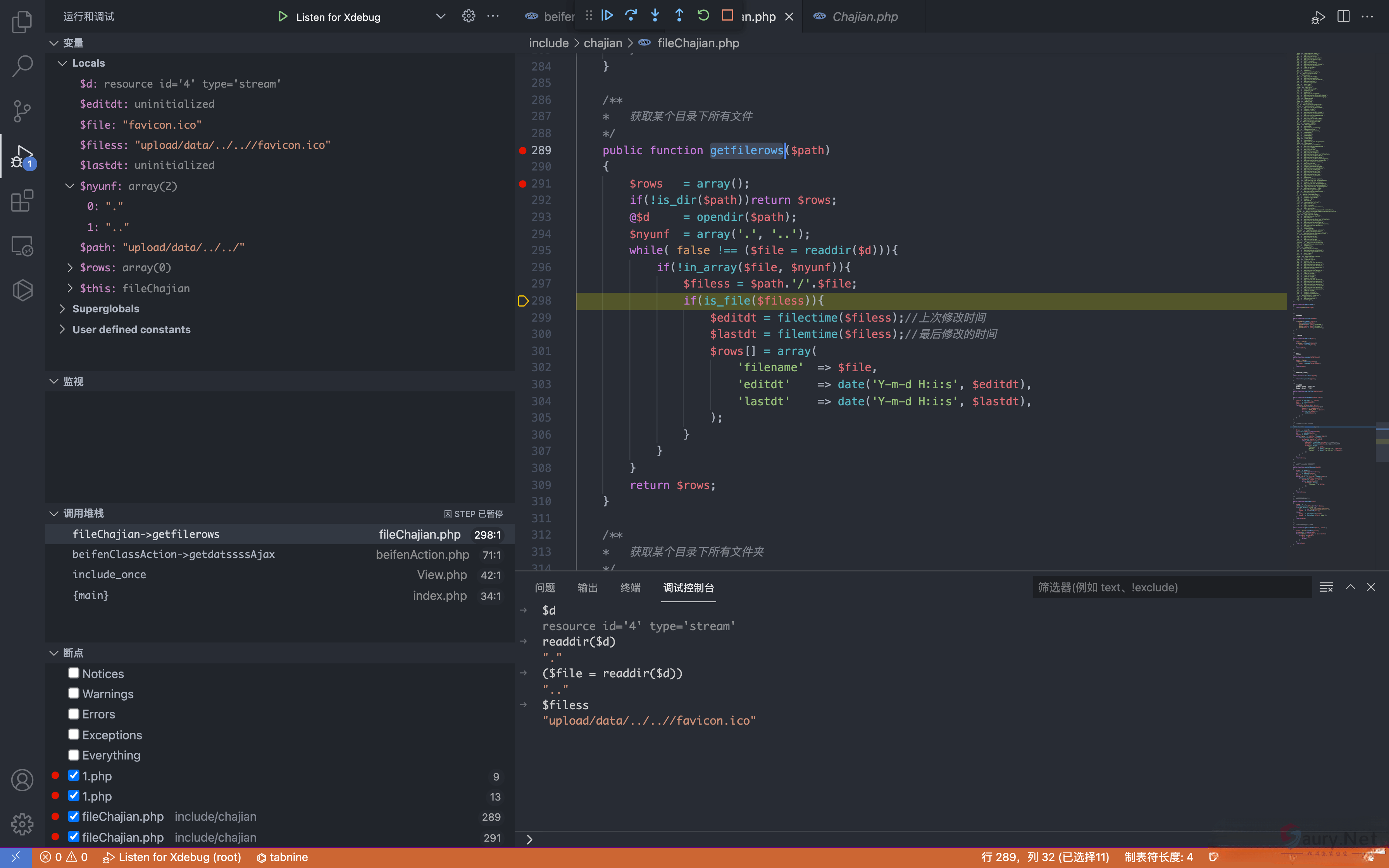
Task: Click the Step Into debug icon
Action: [655, 15]
